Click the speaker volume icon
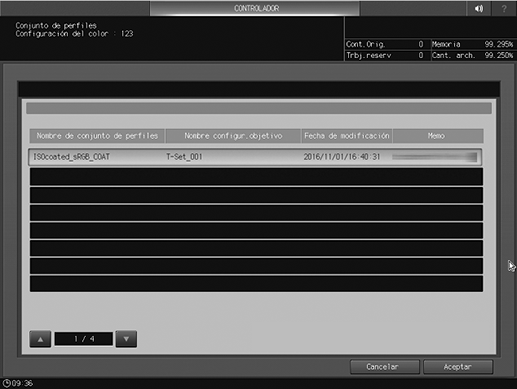 [479, 8]
